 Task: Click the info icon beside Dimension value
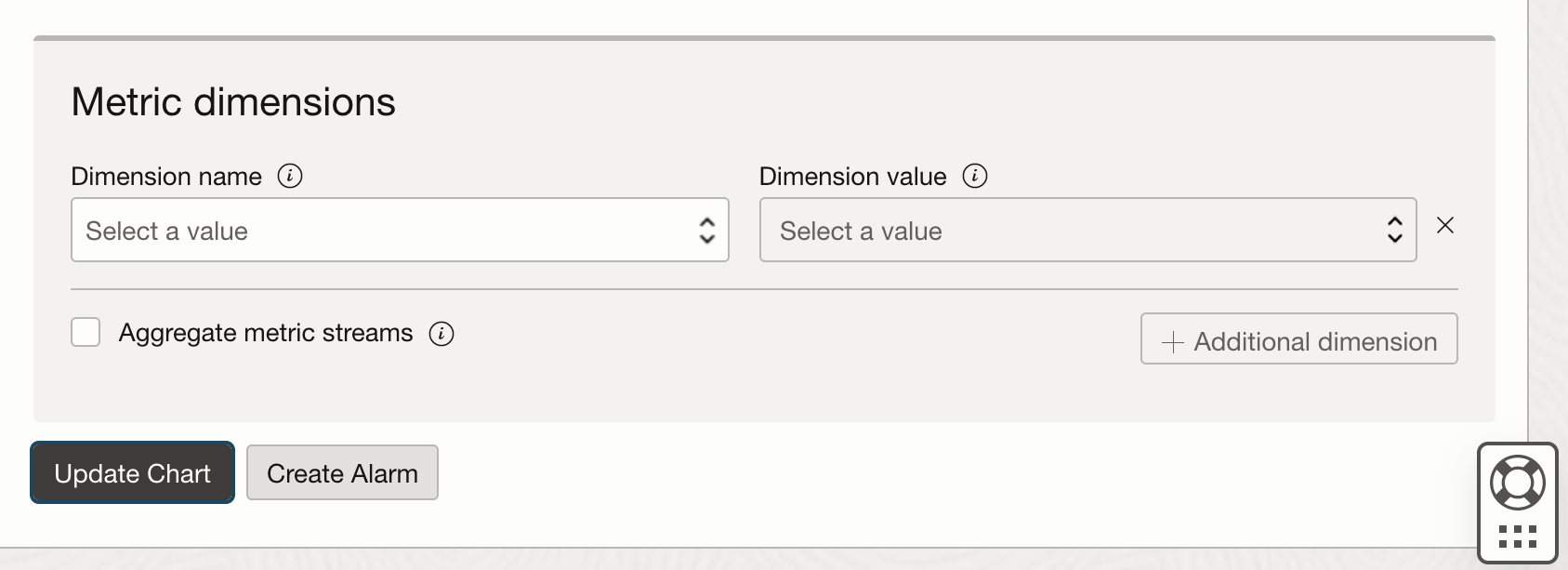[975, 176]
